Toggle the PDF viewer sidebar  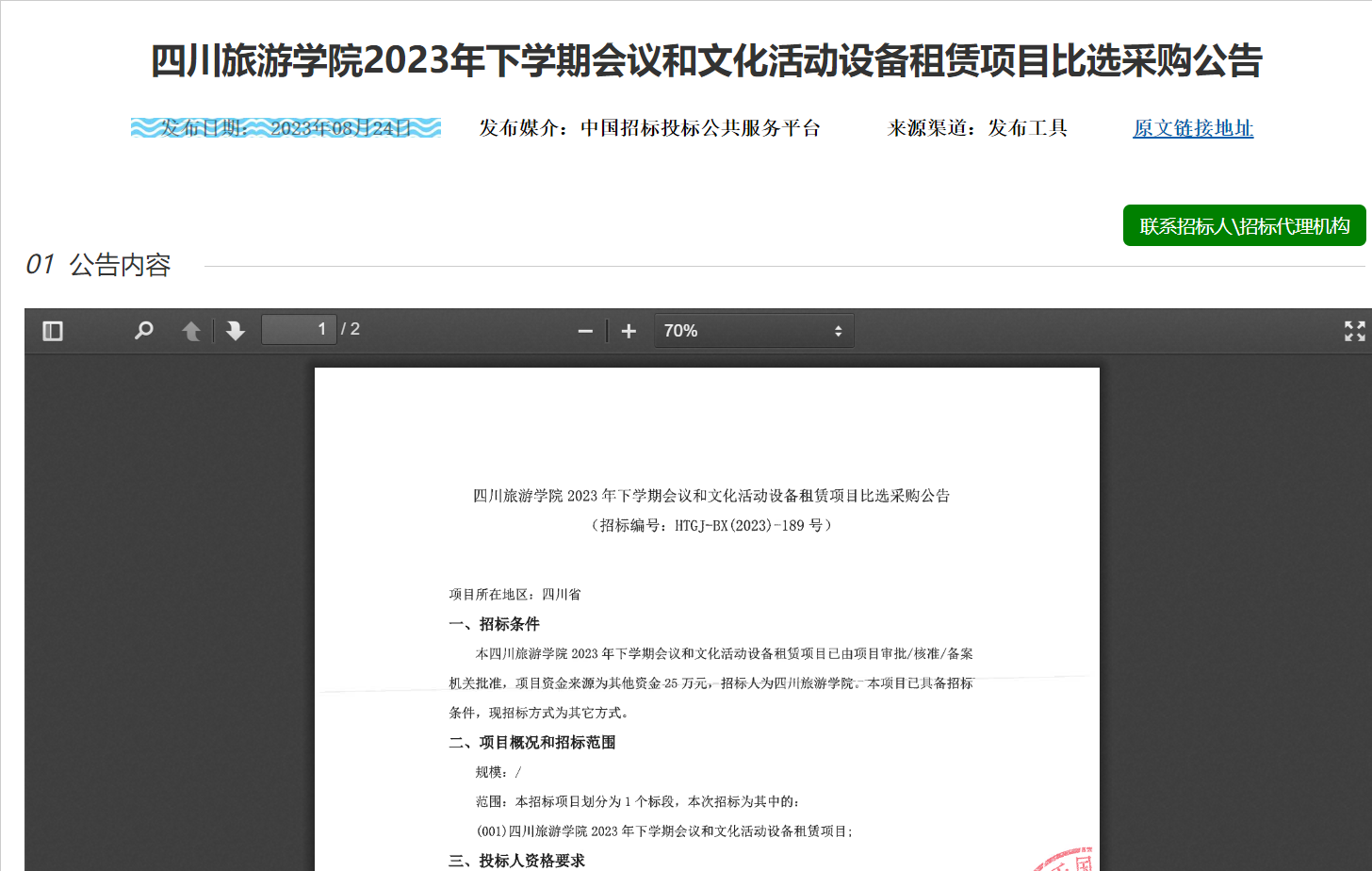(53, 331)
